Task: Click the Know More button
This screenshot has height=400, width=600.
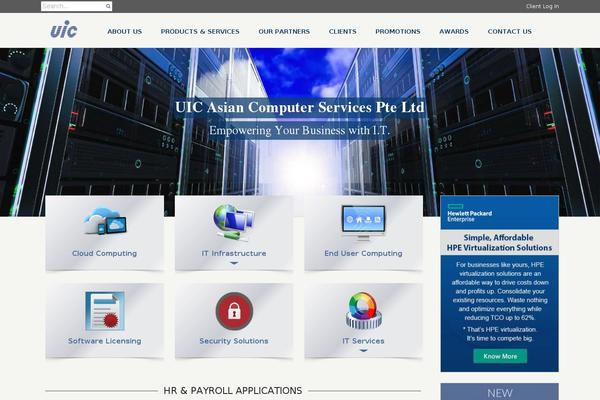Action: point(500,356)
